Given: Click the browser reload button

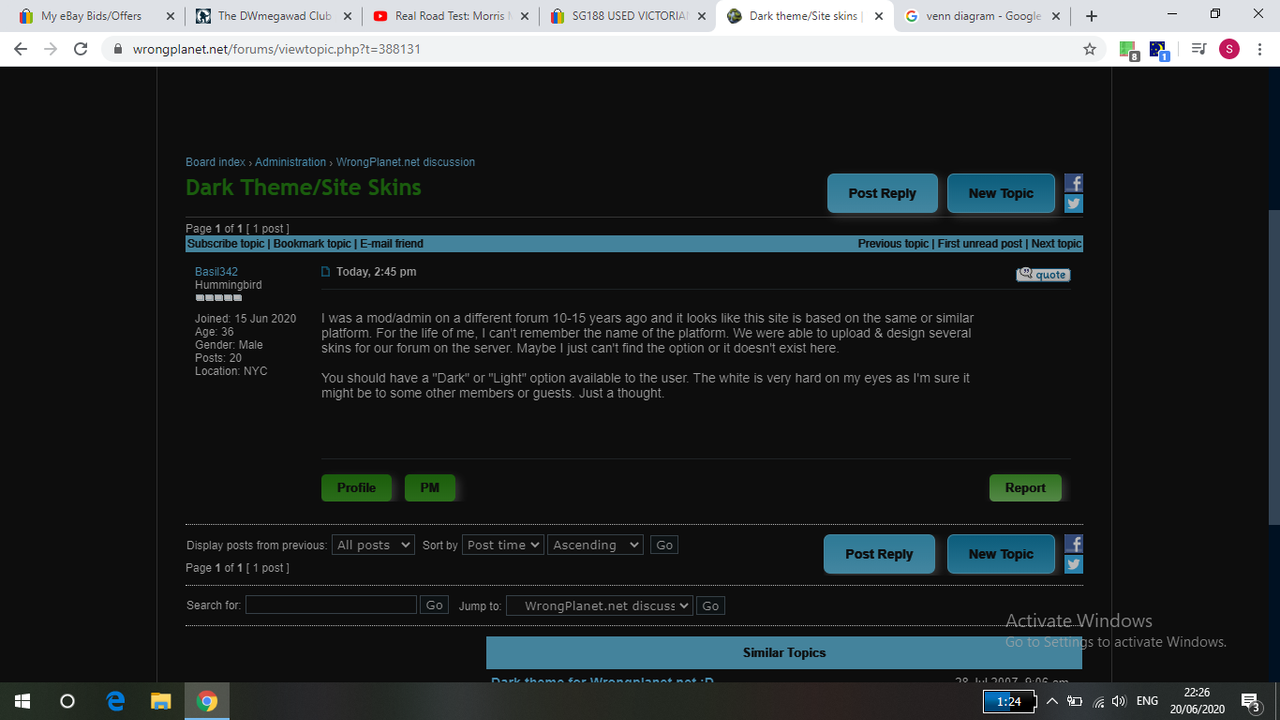Looking at the screenshot, I should coord(81,49).
